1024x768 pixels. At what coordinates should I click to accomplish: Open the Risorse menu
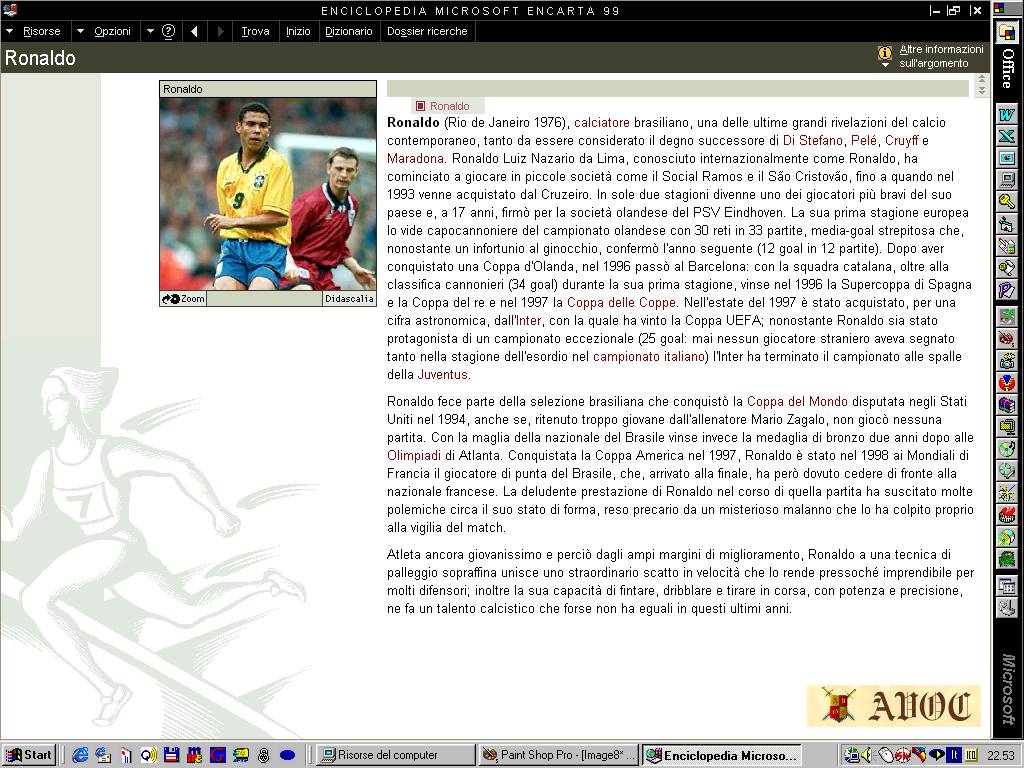(41, 31)
